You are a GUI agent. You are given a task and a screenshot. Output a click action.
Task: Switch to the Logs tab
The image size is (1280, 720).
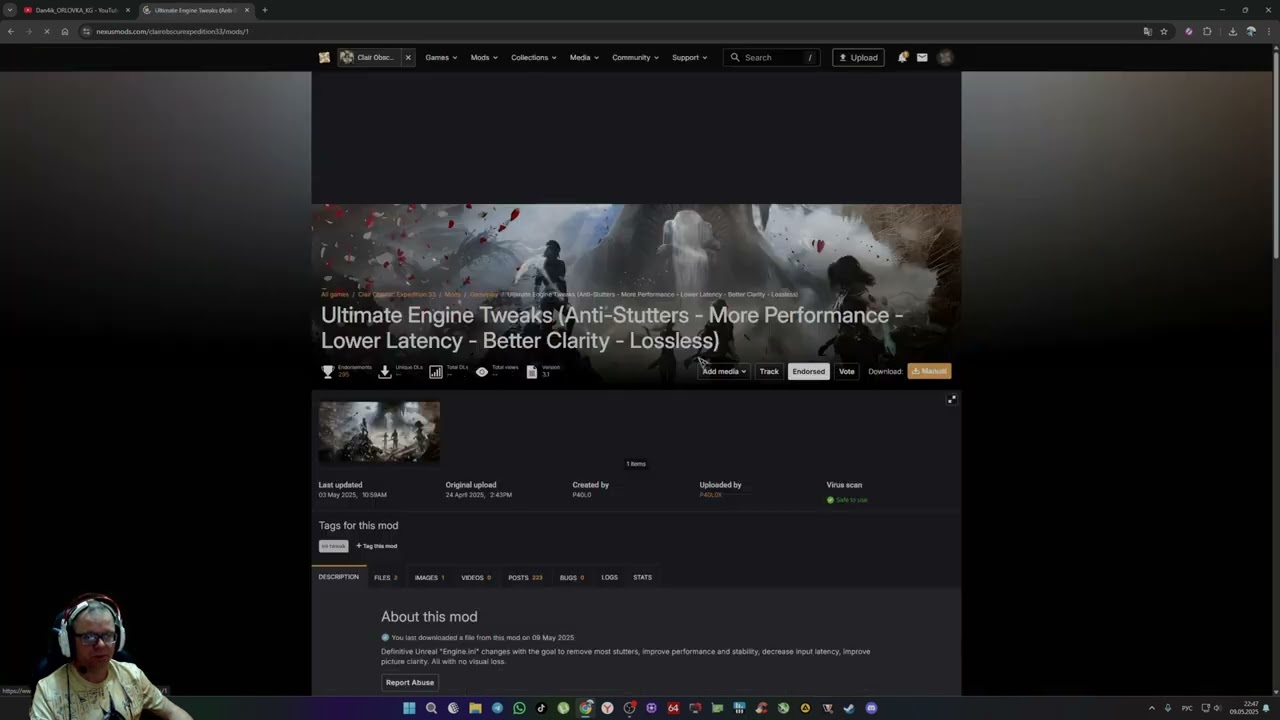coord(610,577)
